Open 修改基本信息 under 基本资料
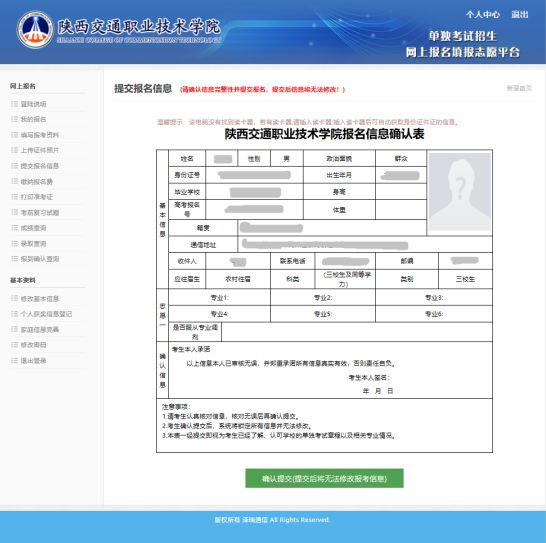This screenshot has height=543, width=546. coord(40,298)
